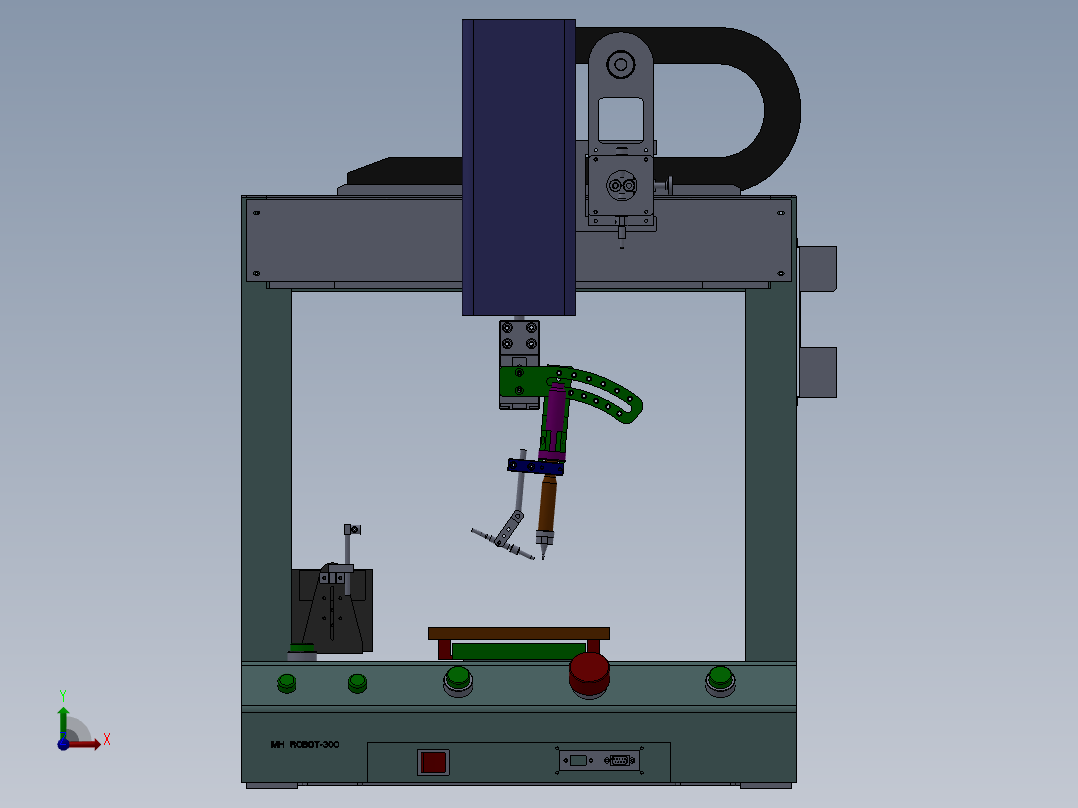Select the blue clamp bar on soldering head
The width and height of the screenshot is (1078, 808).
[536, 467]
